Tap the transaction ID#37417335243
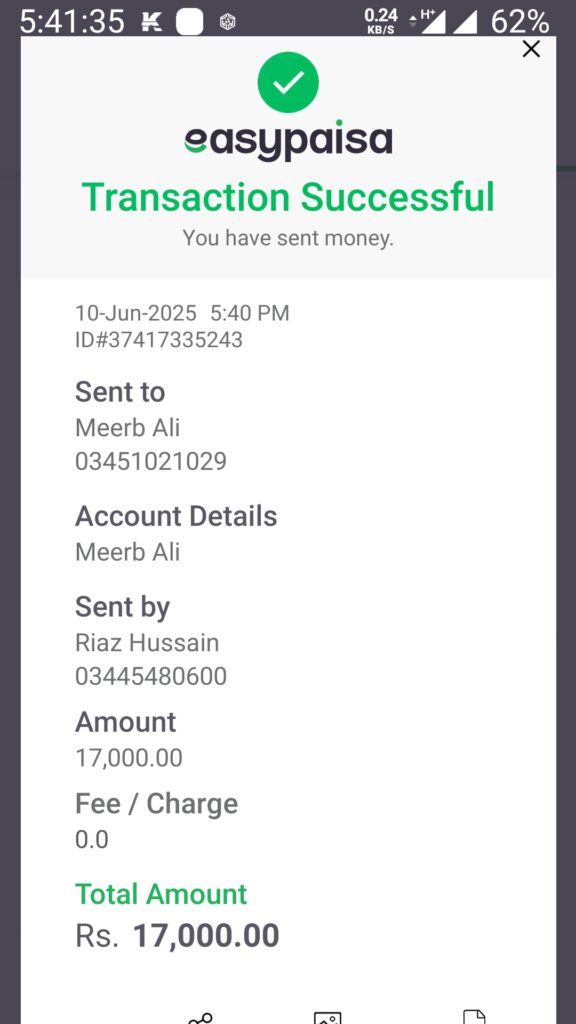This screenshot has width=576, height=1024. (159, 340)
